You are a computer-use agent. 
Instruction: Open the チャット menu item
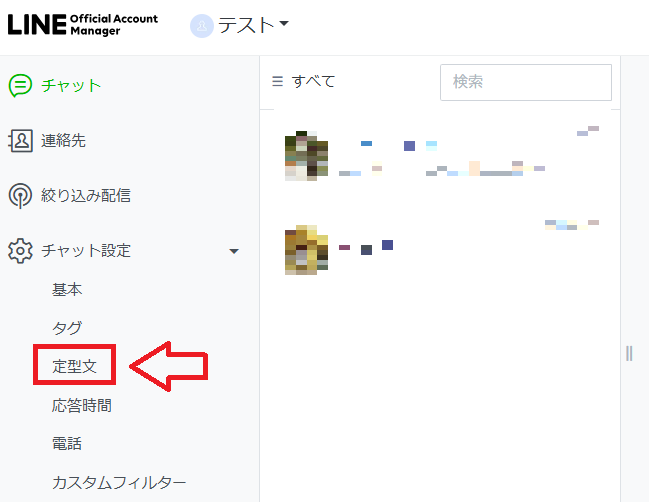click(x=71, y=86)
